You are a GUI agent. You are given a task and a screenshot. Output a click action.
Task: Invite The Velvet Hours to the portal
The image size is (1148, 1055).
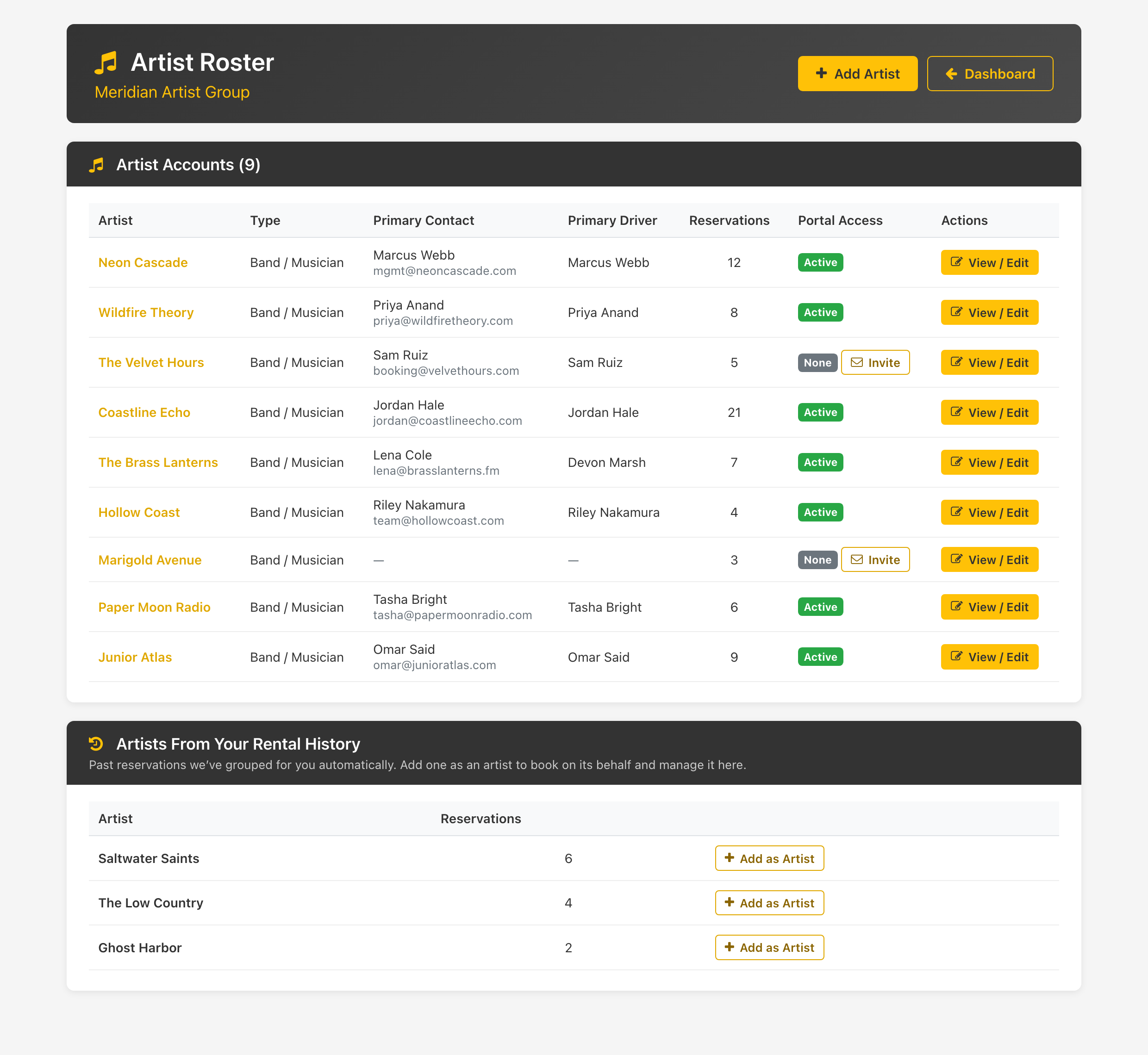875,362
